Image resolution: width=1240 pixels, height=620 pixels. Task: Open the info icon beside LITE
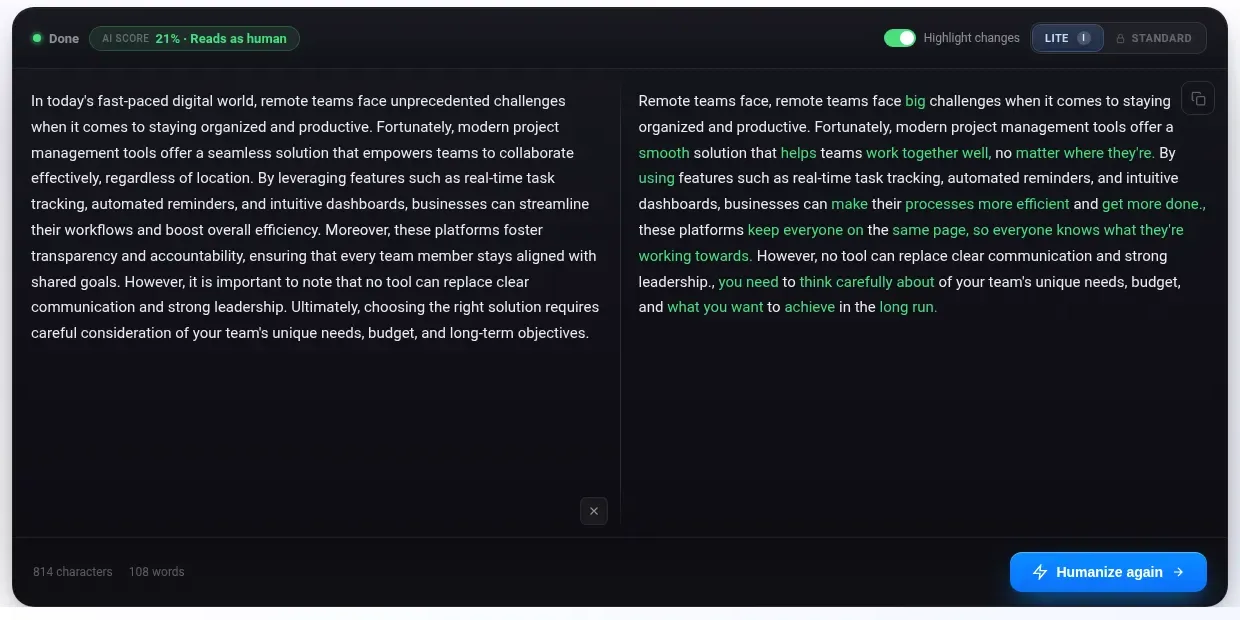point(1084,38)
